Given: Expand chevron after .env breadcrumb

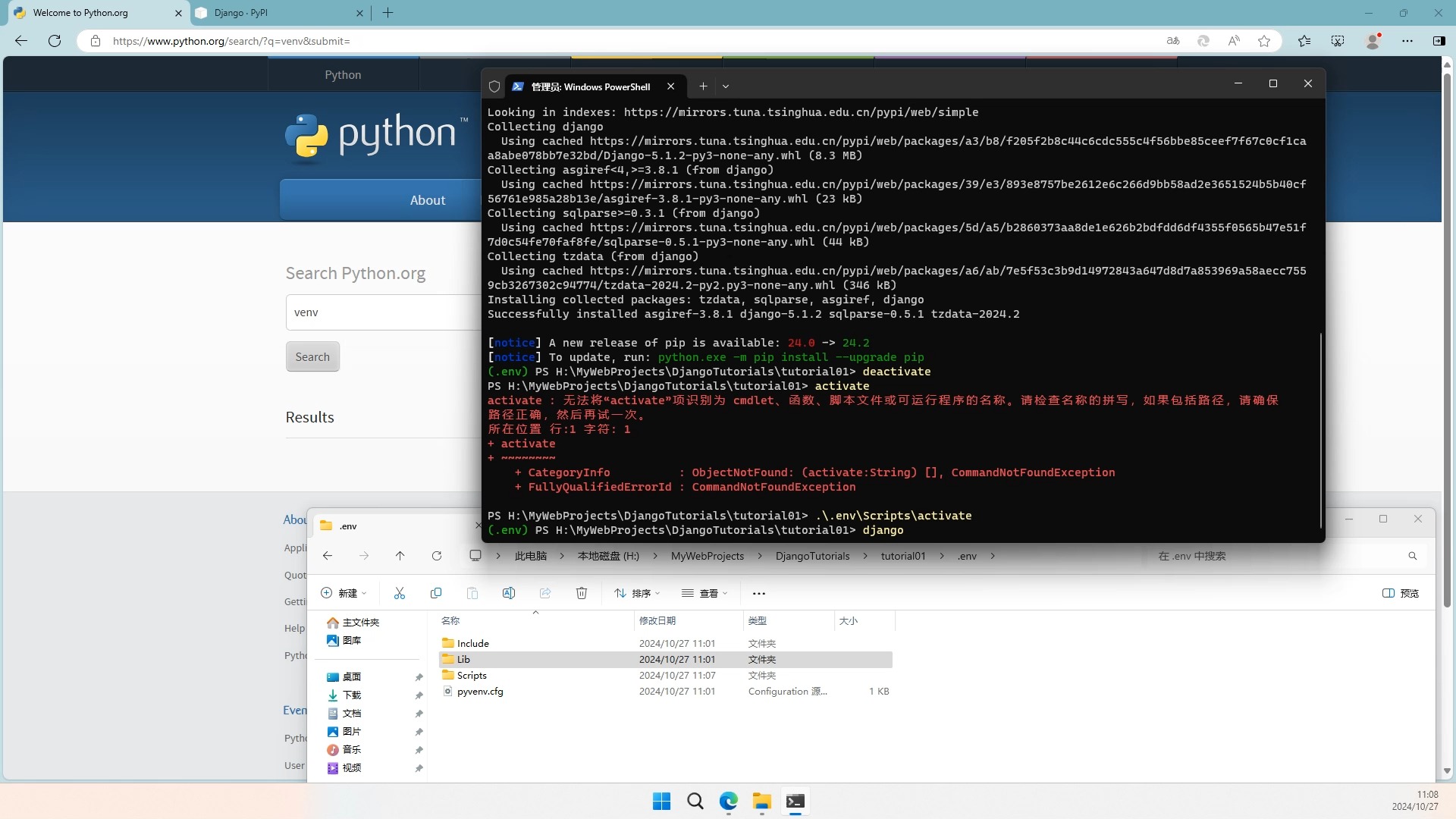Looking at the screenshot, I should 992,556.
